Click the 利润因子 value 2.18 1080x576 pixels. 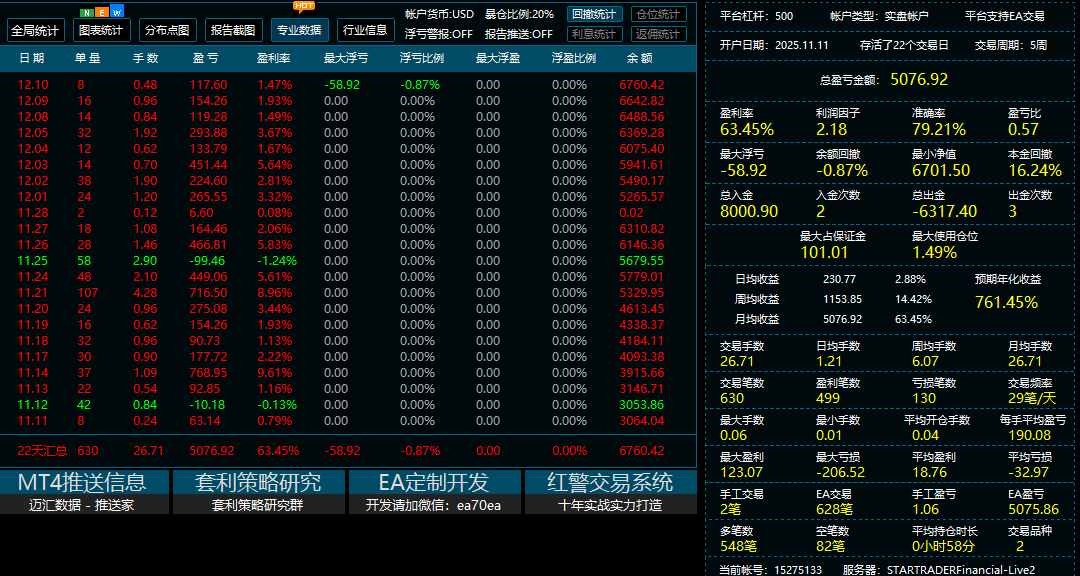831,129
